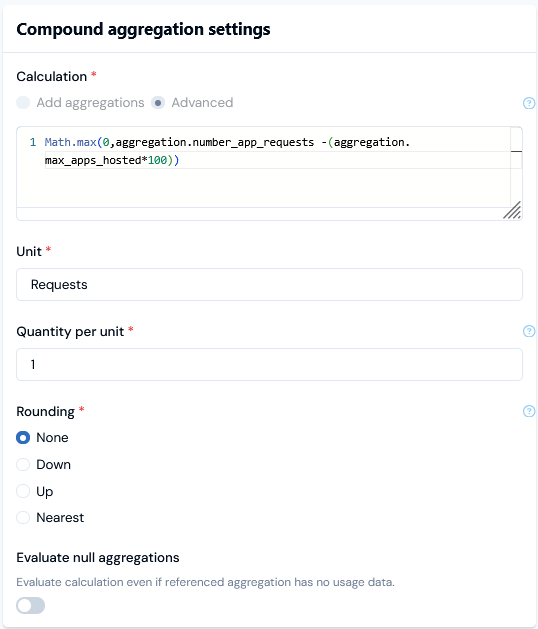Viewport: 538px width, 629px height.
Task: Focus the Unit field containing Requests
Action: (x=269, y=284)
